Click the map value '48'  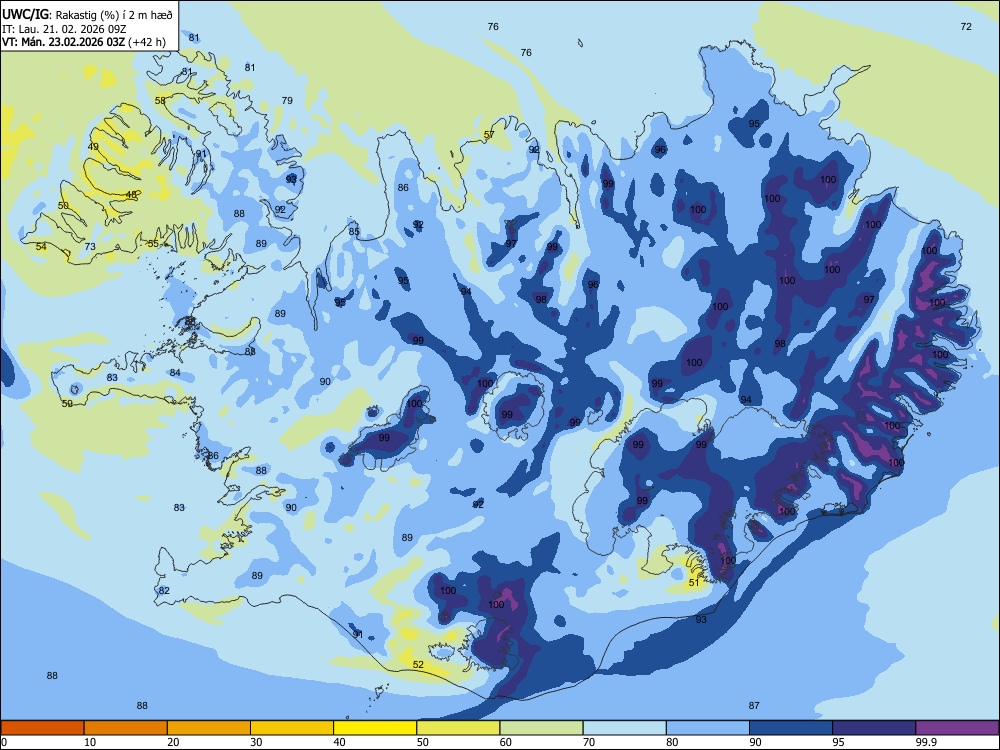pyautogui.click(x=131, y=195)
